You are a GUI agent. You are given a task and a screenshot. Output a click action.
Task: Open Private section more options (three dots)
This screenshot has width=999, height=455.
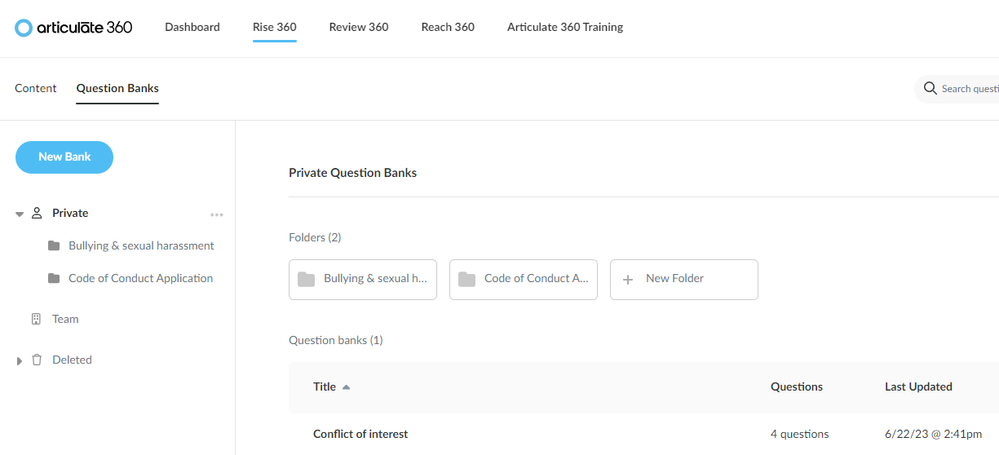pos(216,214)
